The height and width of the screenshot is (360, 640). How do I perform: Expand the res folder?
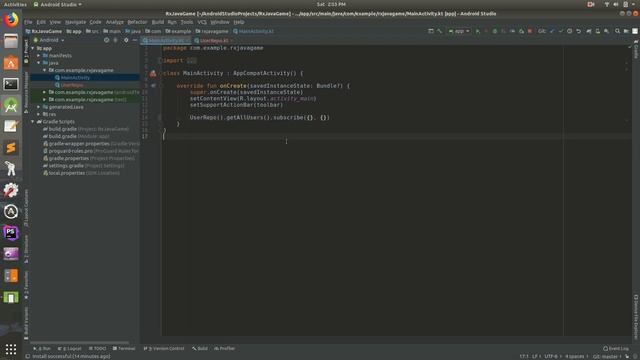pos(39,114)
